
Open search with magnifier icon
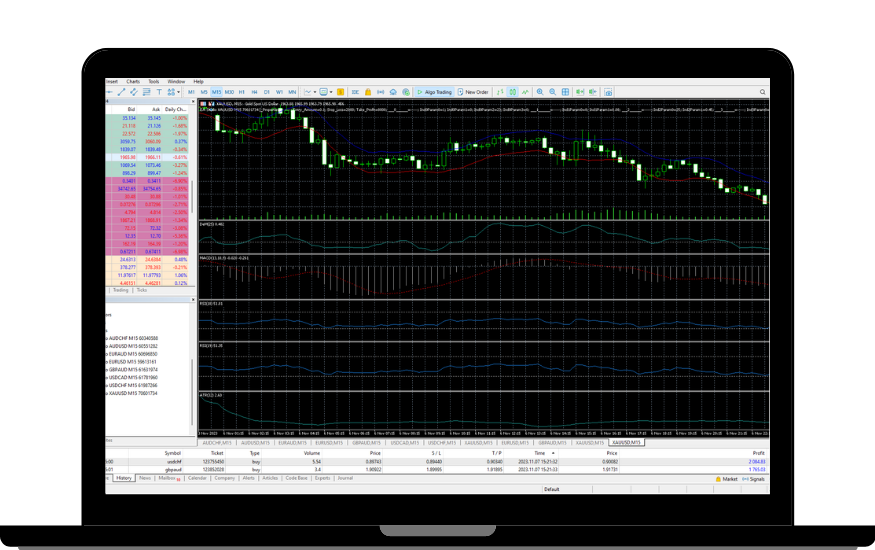(762, 92)
